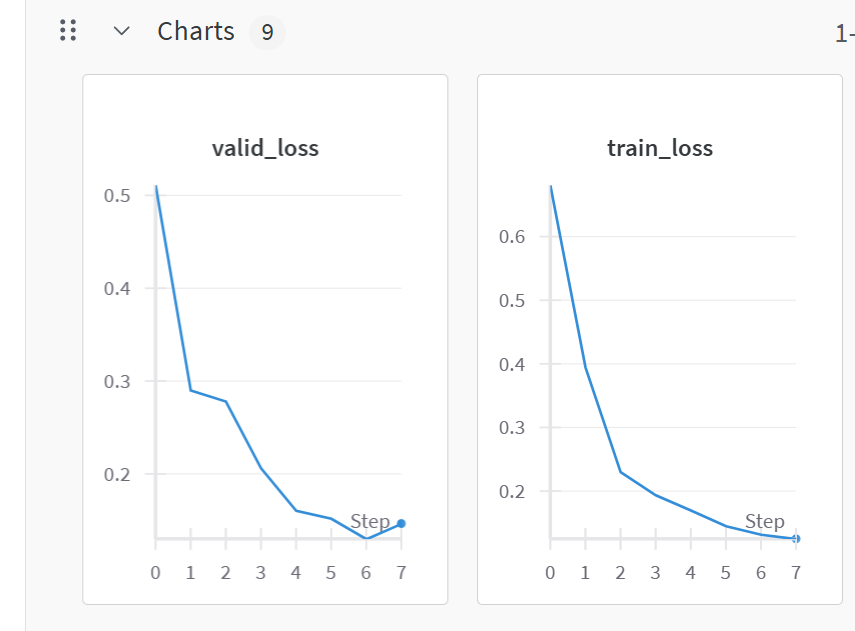This screenshot has width=855, height=631.
Task: Click the Step axis label in valid_loss
Action: pyautogui.click(x=370, y=521)
